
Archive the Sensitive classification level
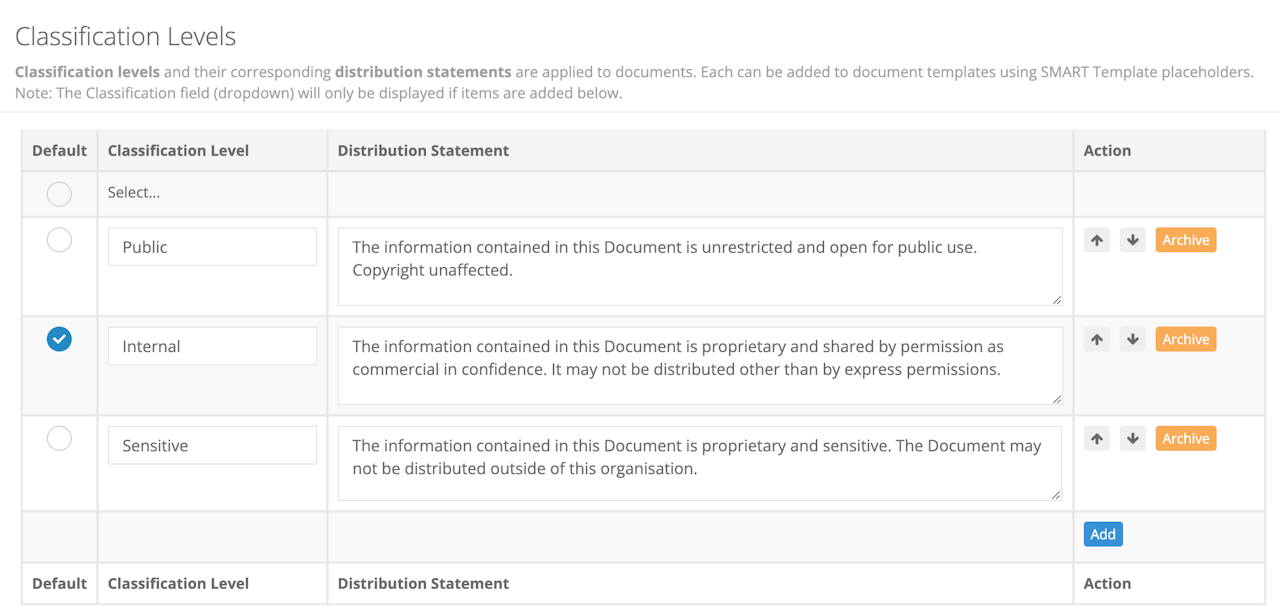point(1185,438)
